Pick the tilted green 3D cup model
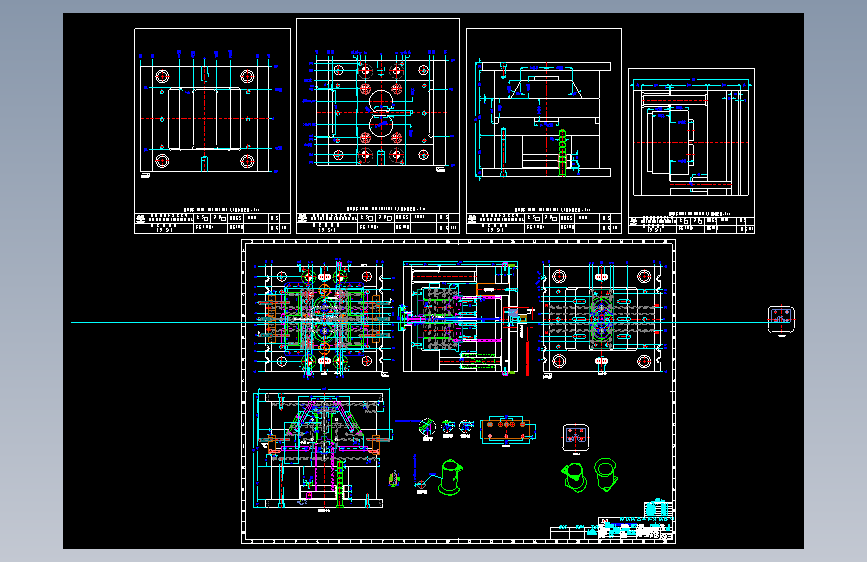 click(574, 477)
